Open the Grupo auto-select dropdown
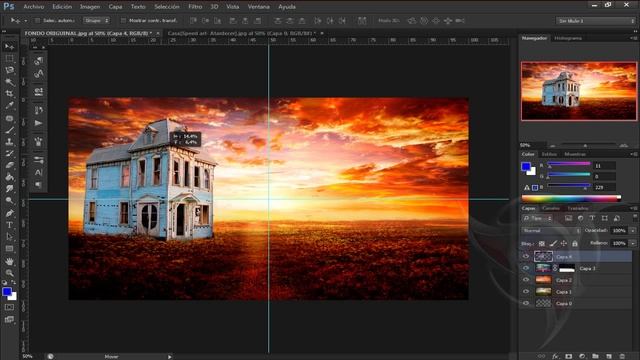Viewport: 640px width, 360px height. 96,20
